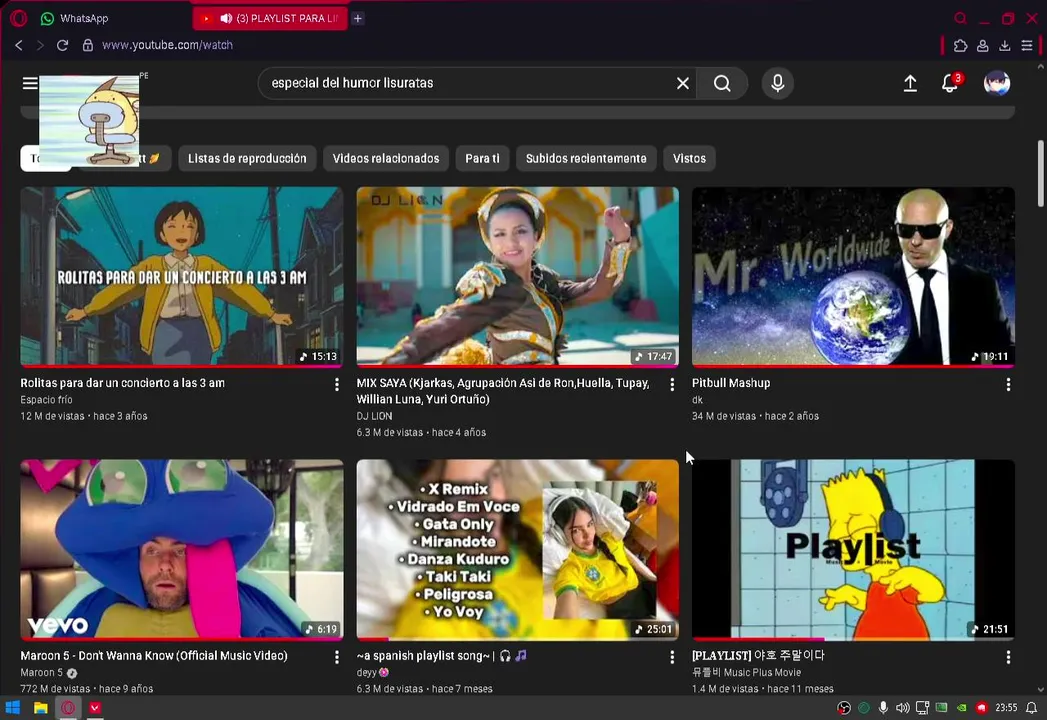
Task: Click the YouTube page vertical scrollbar thumb
Action: [x=1040, y=174]
